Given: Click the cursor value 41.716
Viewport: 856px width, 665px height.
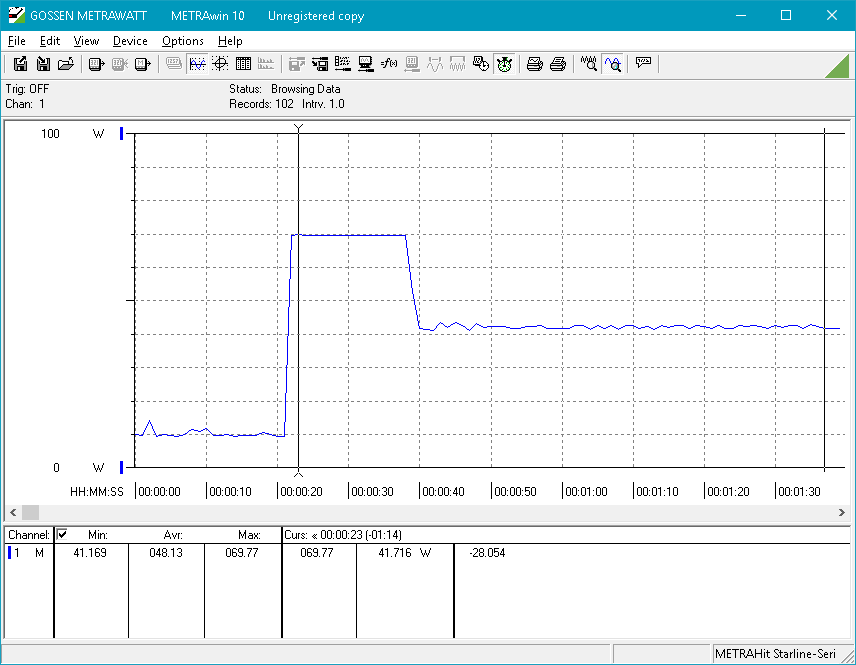Looking at the screenshot, I should tap(395, 553).
